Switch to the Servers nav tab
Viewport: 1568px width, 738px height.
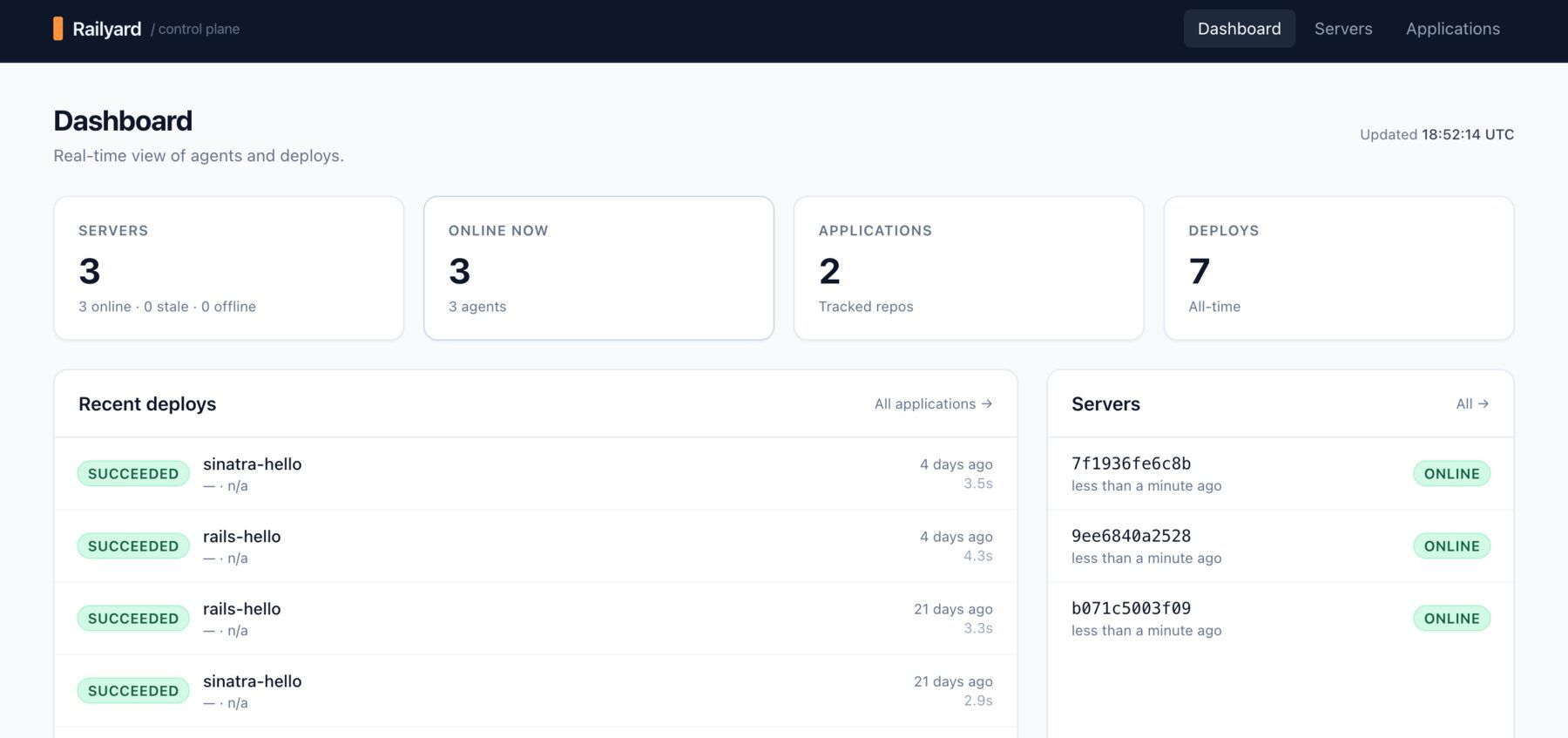tap(1342, 29)
